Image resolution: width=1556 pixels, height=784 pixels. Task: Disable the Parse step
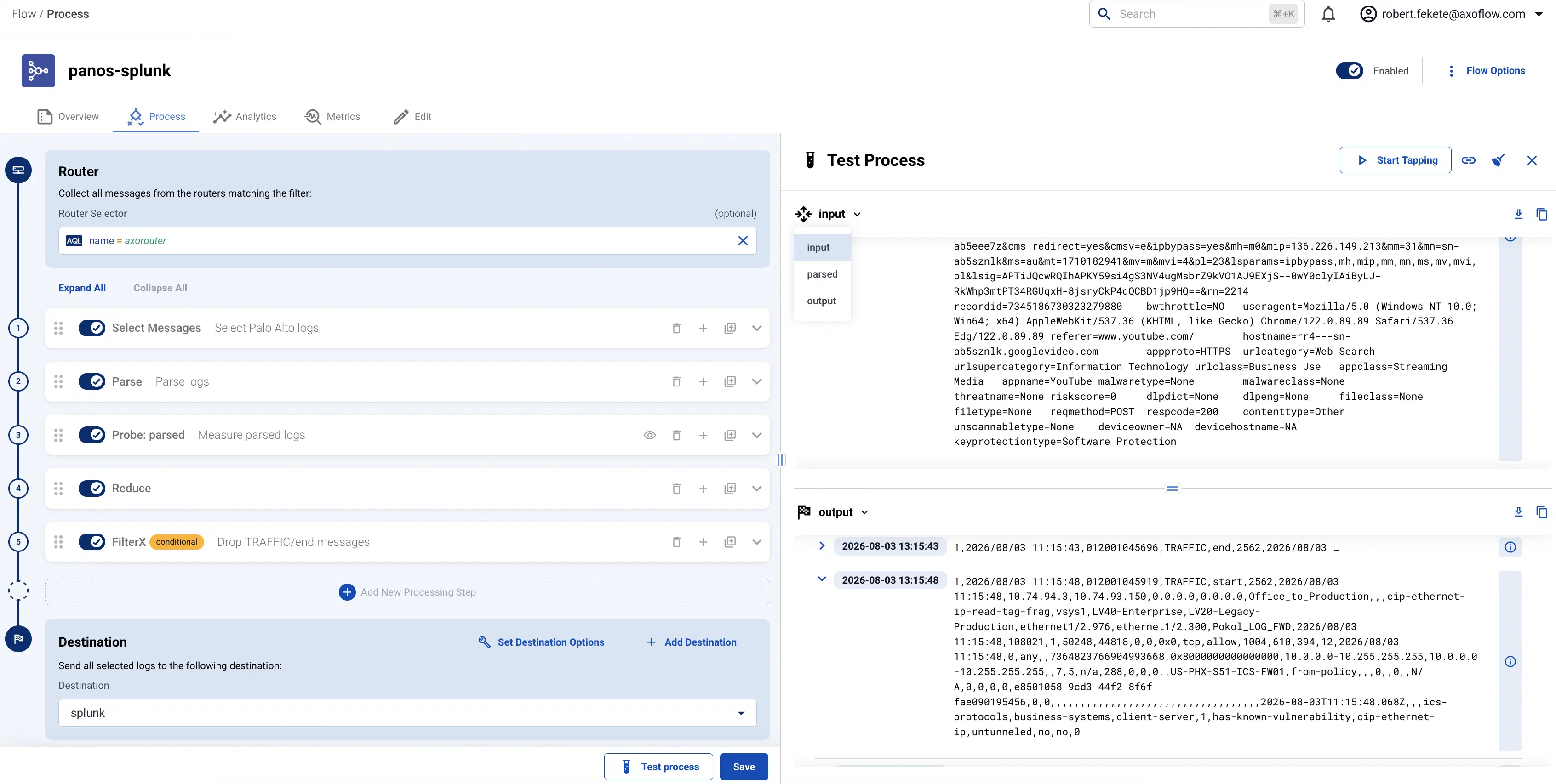92,381
